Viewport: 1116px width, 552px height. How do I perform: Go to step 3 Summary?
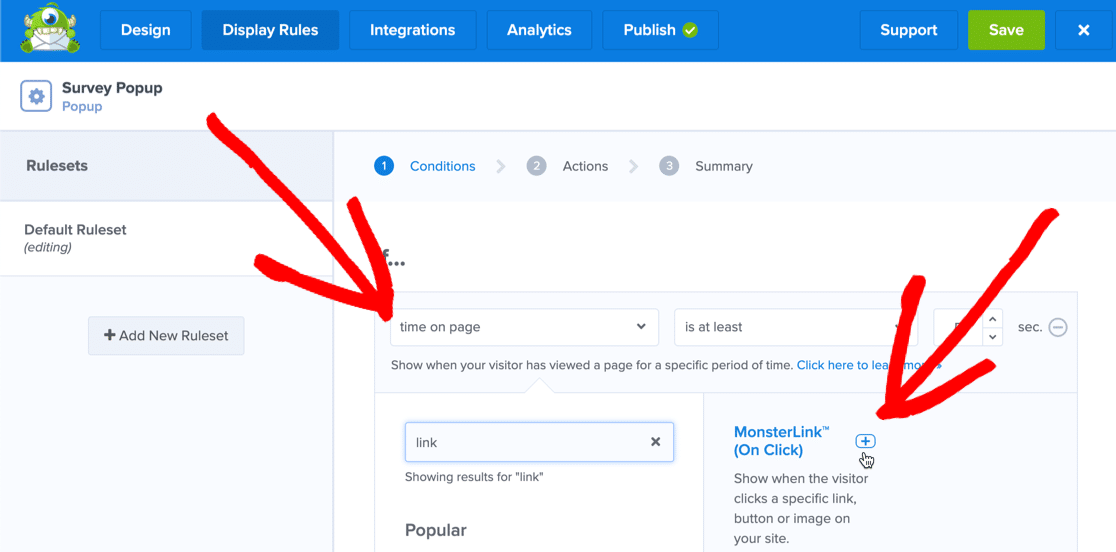coord(706,166)
